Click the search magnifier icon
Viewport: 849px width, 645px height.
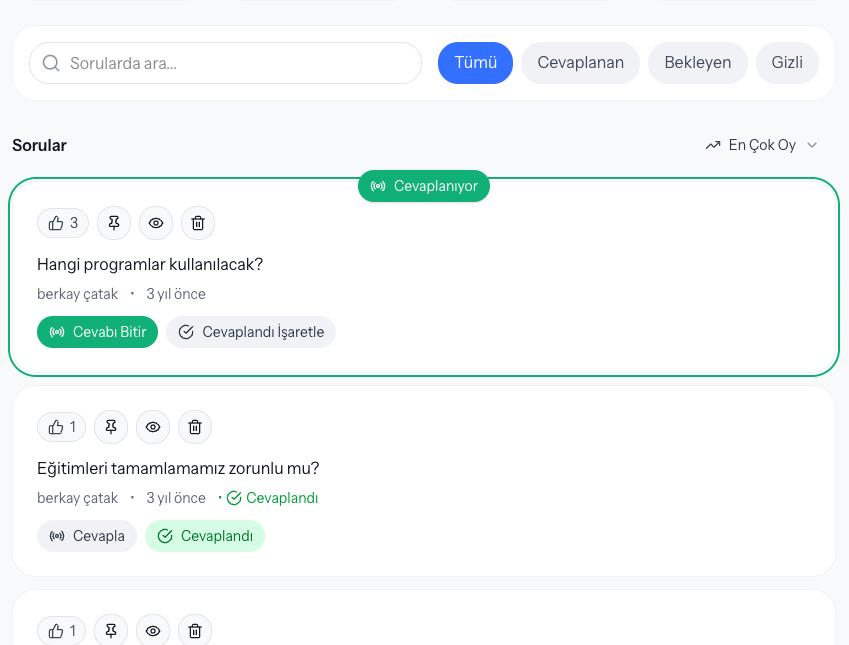point(50,62)
